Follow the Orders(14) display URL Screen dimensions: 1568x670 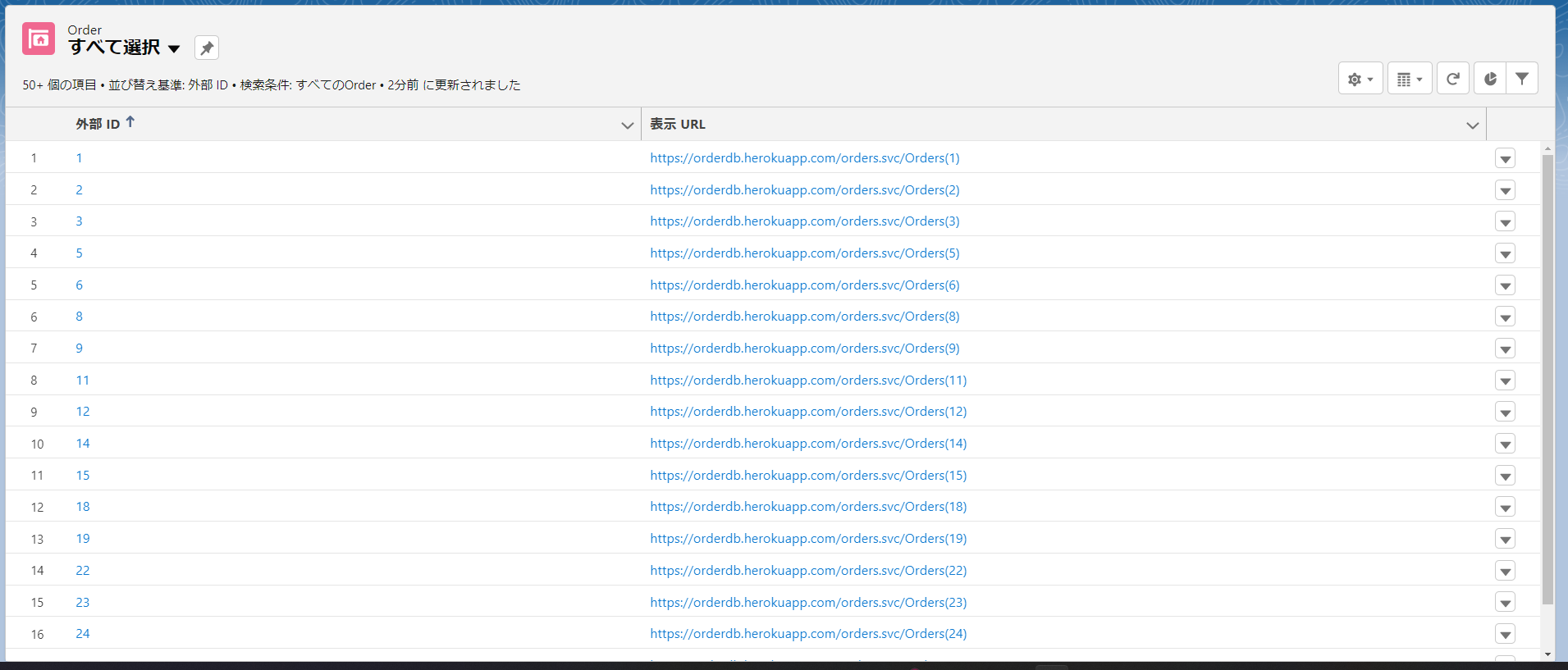point(808,444)
